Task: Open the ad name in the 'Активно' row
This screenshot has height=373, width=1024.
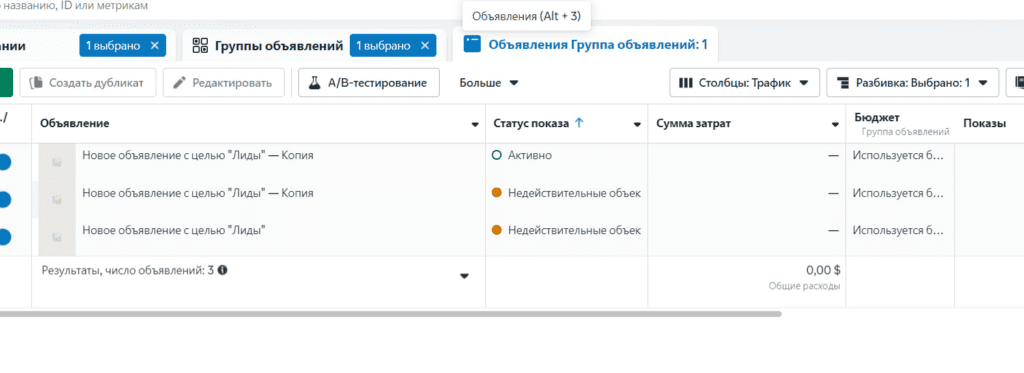Action: [x=198, y=155]
